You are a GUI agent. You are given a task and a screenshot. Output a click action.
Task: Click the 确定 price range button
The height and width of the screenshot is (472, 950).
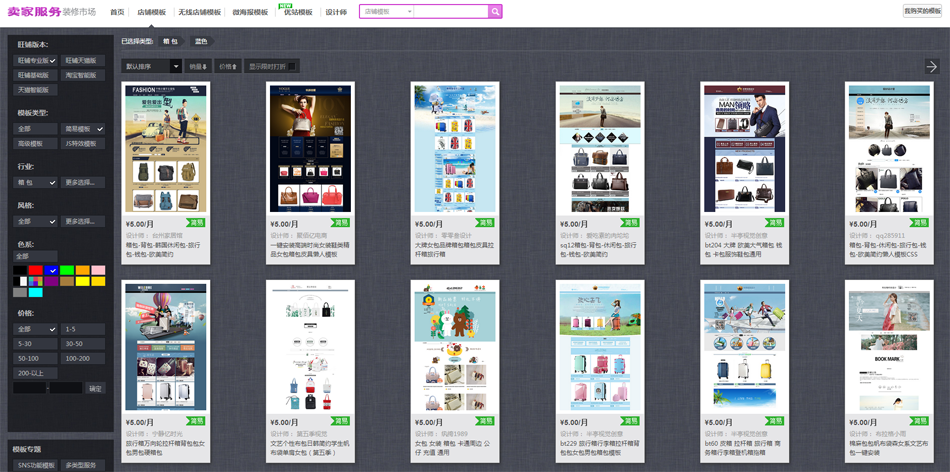tap(95, 388)
